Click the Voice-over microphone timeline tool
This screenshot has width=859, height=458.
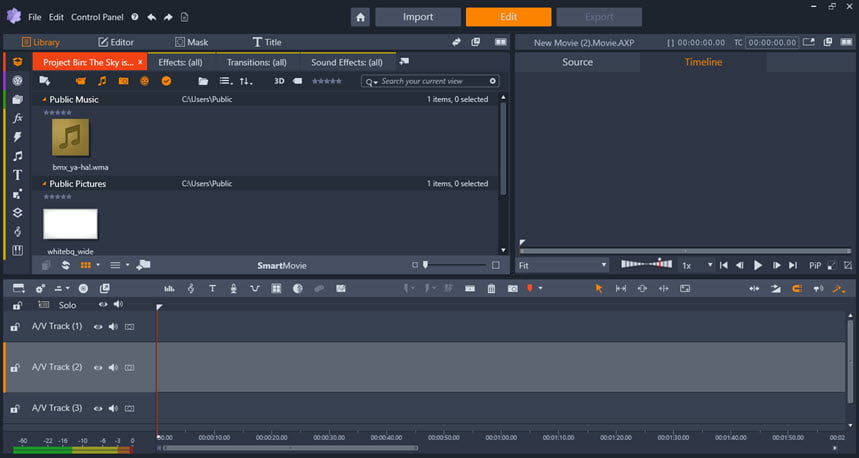coord(233,289)
